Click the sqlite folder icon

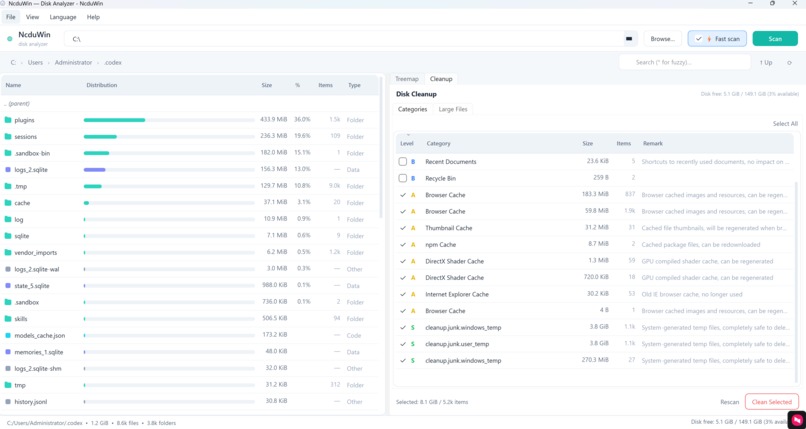(x=8, y=236)
